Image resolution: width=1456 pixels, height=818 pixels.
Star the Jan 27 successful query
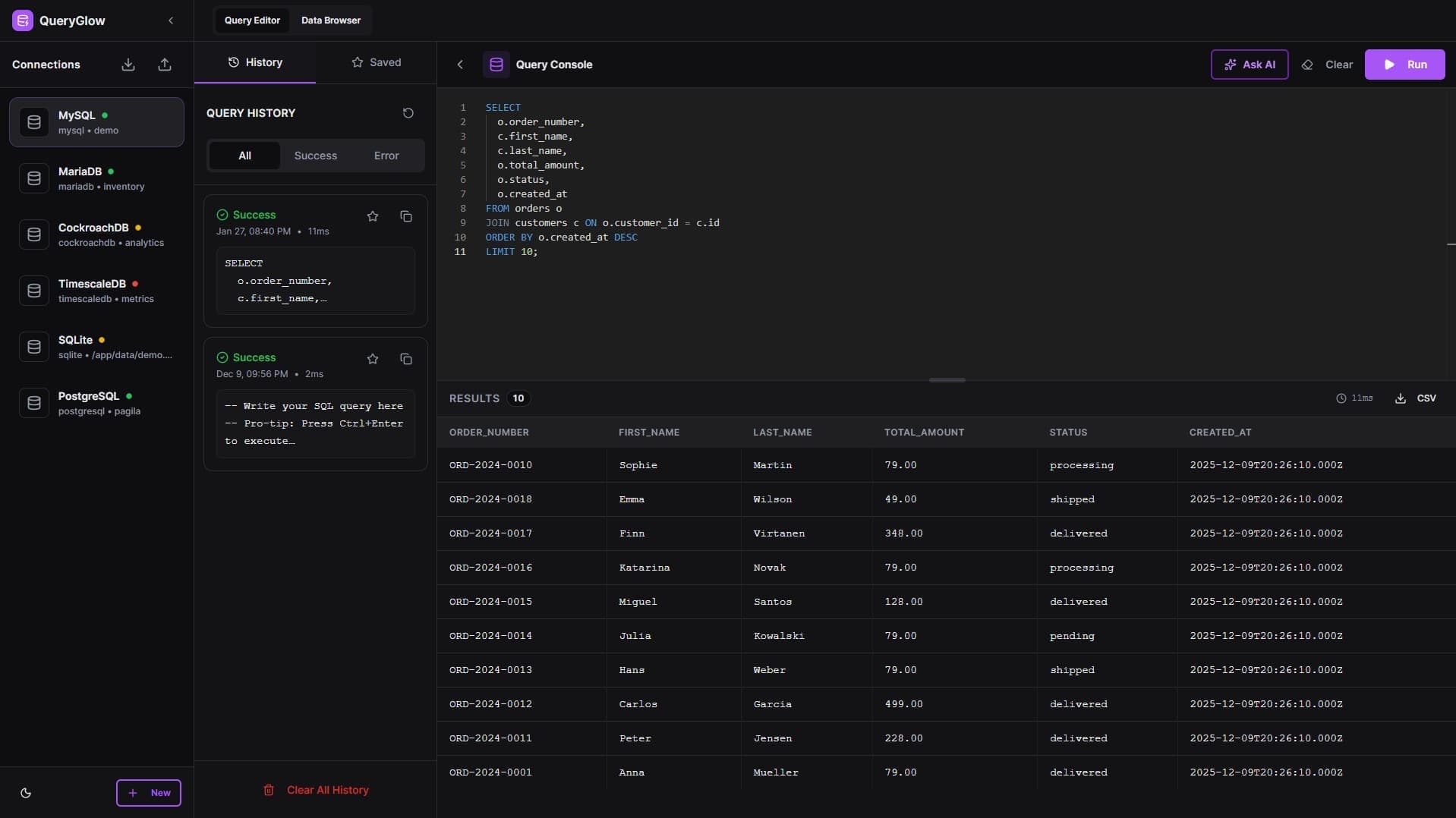coord(372,216)
